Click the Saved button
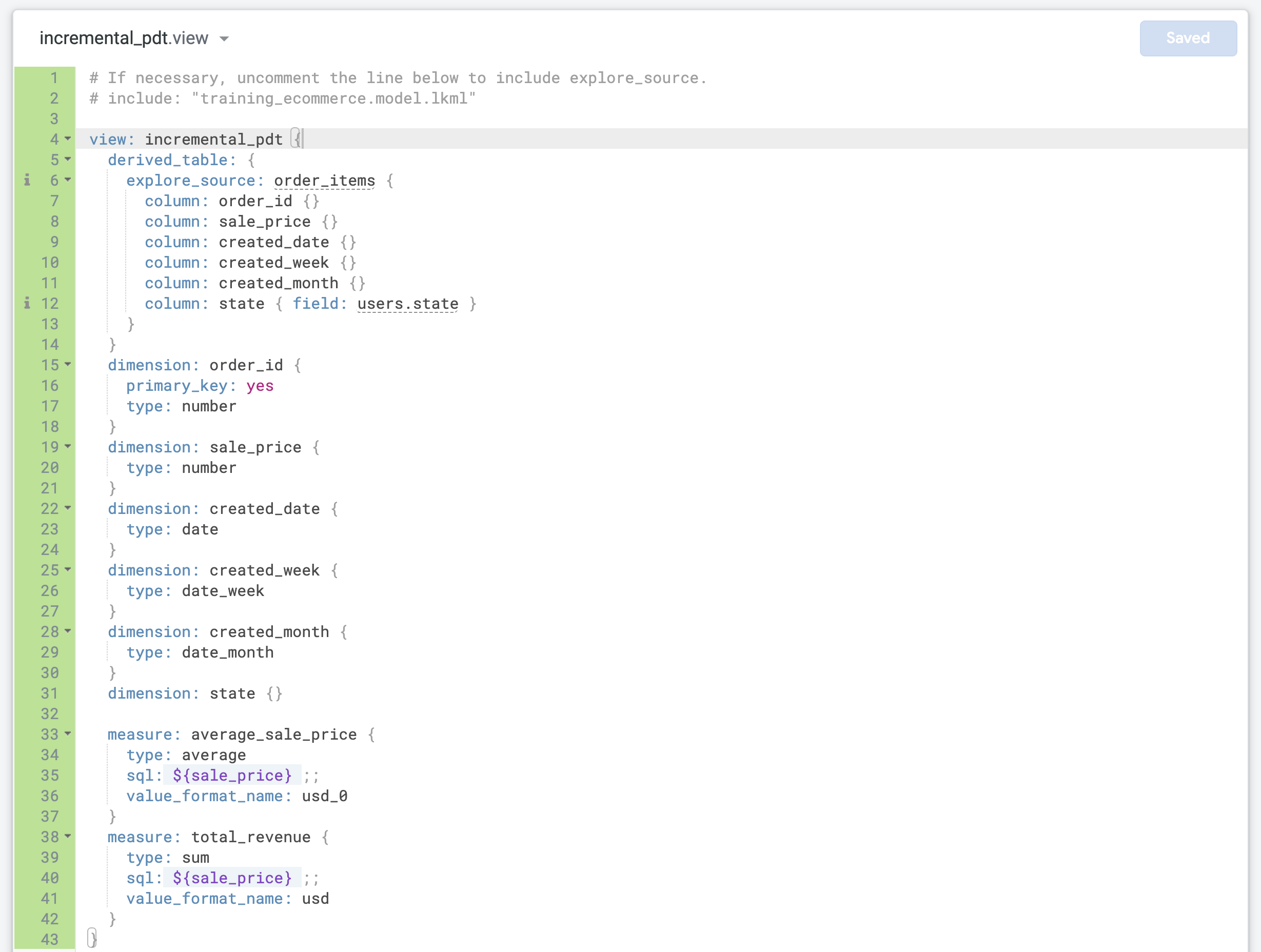Viewport: 1261px width, 952px height. click(1188, 38)
